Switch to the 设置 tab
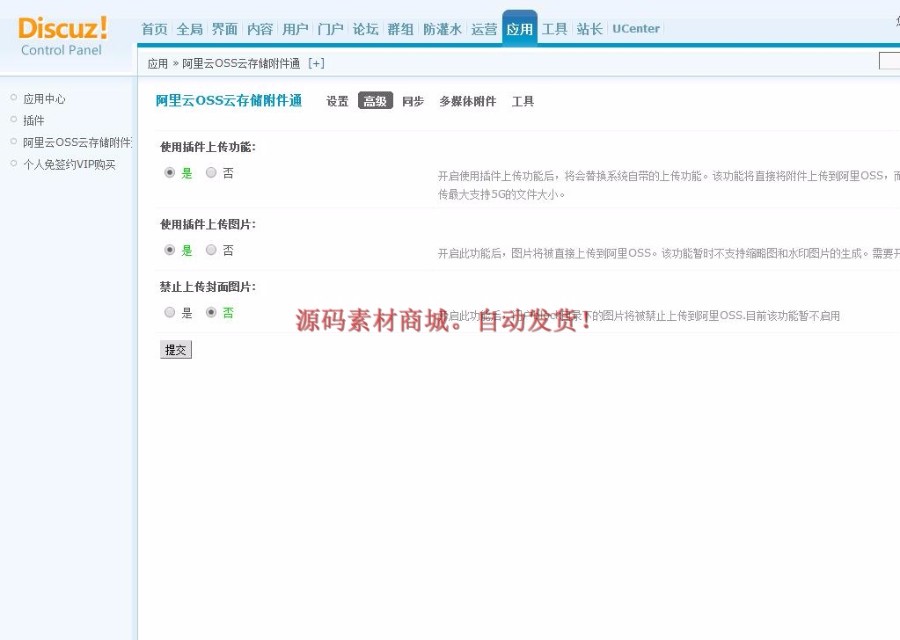 tap(338, 101)
